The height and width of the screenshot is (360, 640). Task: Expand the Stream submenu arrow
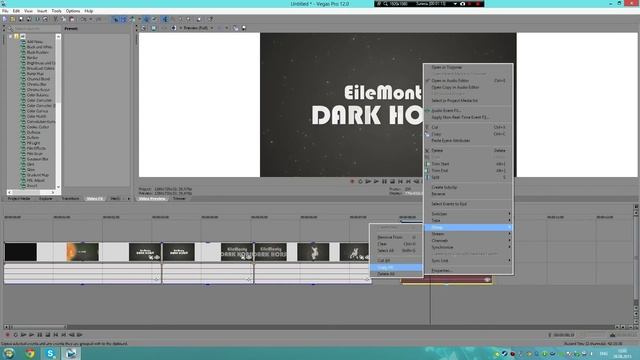509,234
